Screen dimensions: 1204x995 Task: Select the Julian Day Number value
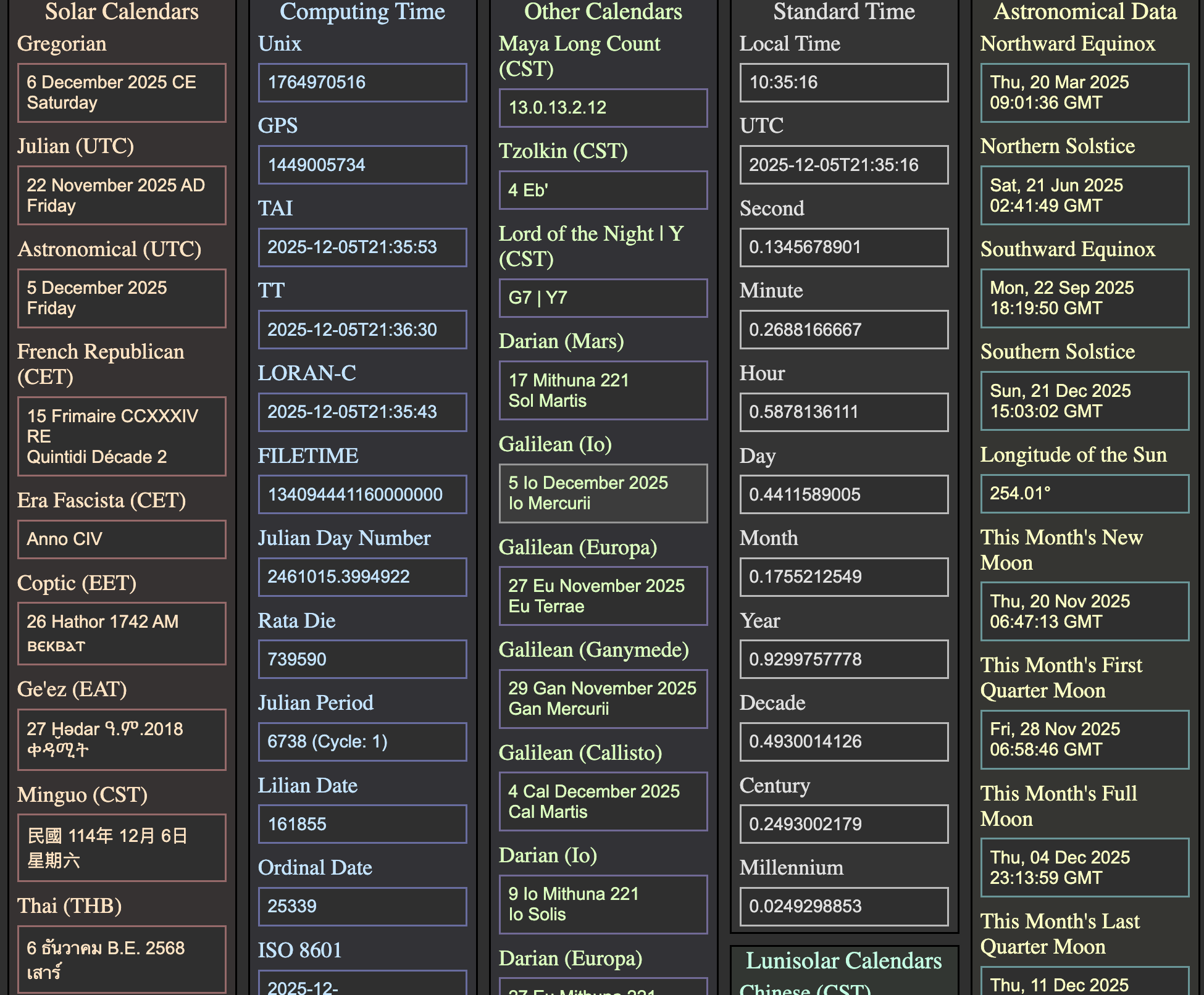[x=362, y=577]
